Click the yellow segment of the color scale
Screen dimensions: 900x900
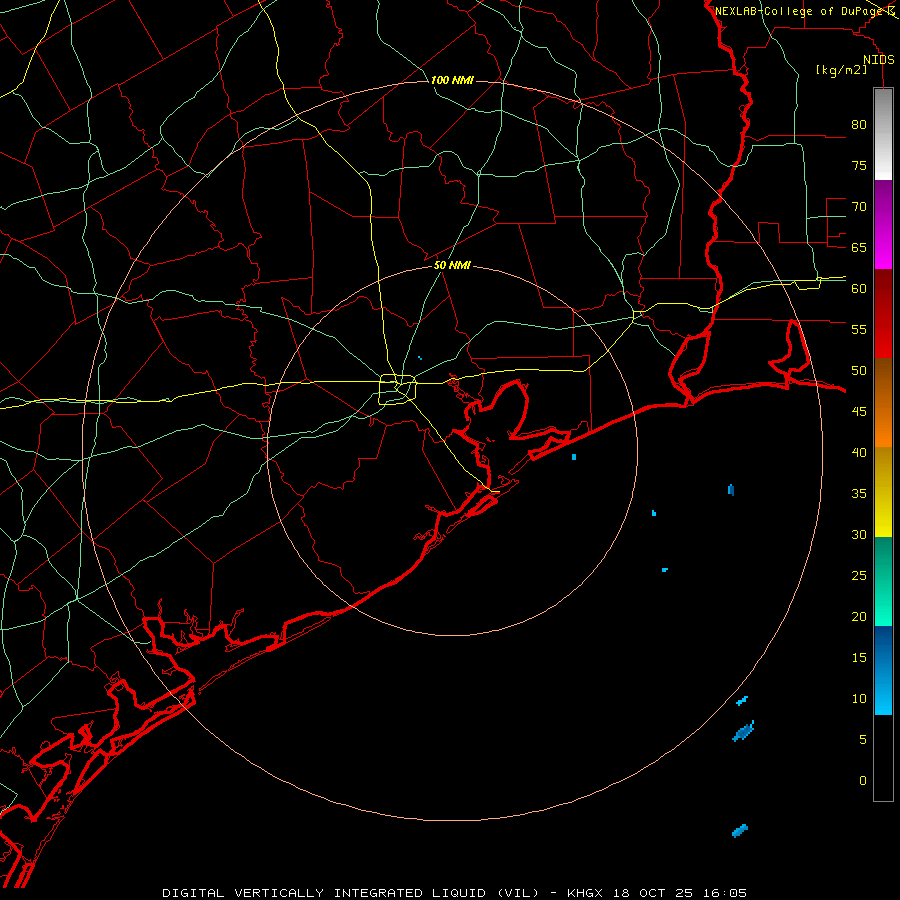883,492
